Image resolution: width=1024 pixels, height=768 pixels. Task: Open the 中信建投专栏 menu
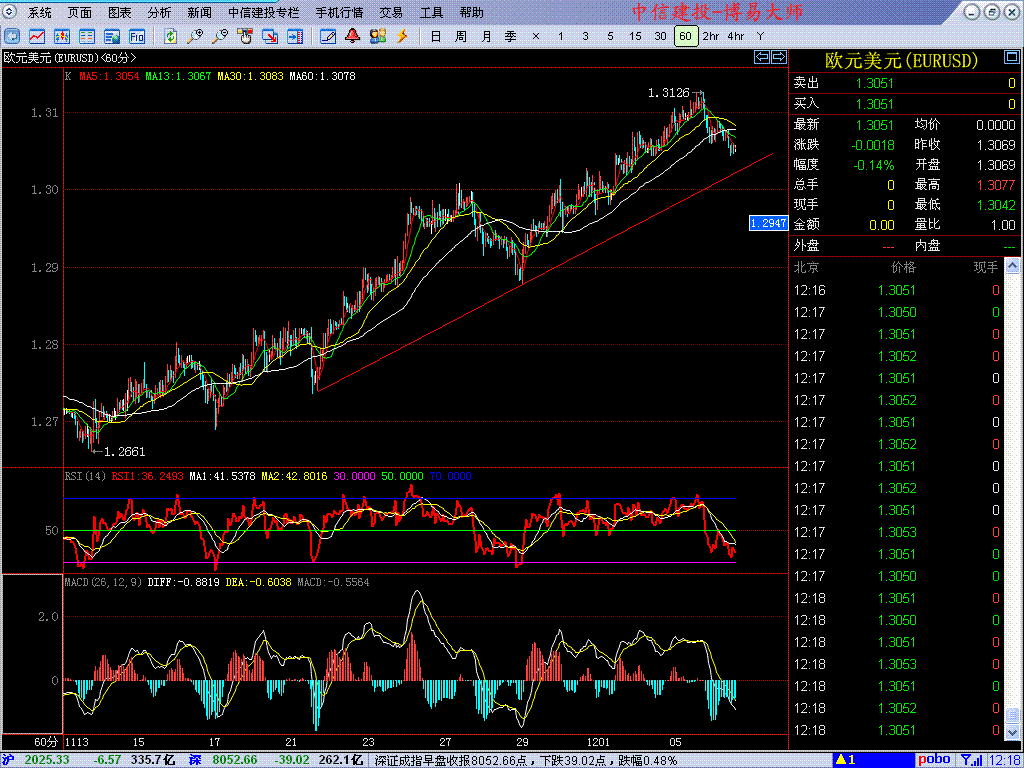coord(264,12)
